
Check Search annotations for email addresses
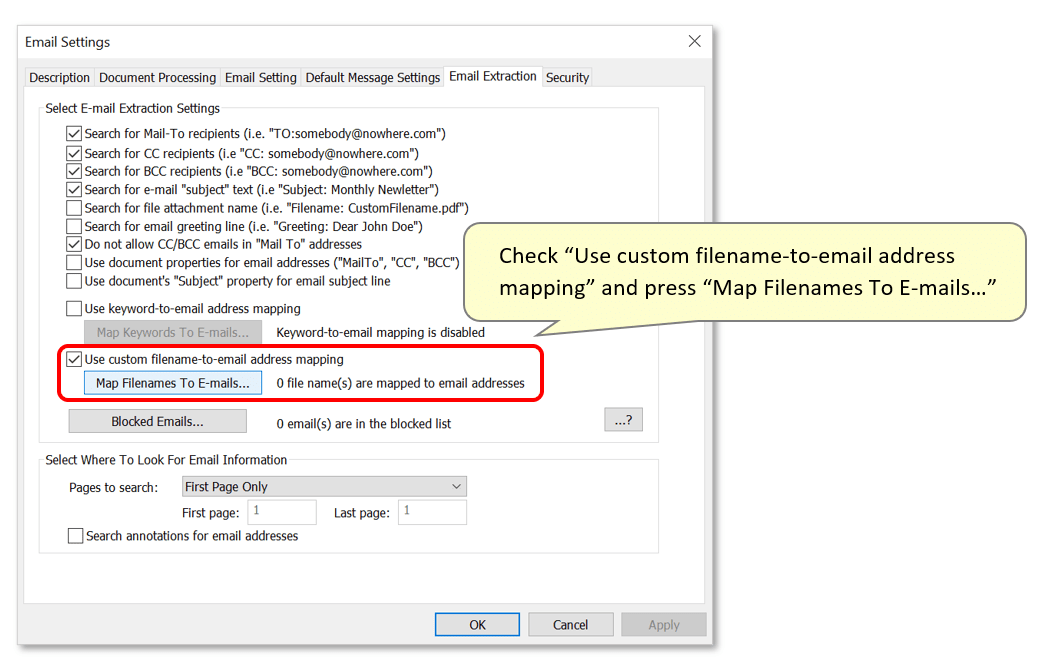pos(76,536)
